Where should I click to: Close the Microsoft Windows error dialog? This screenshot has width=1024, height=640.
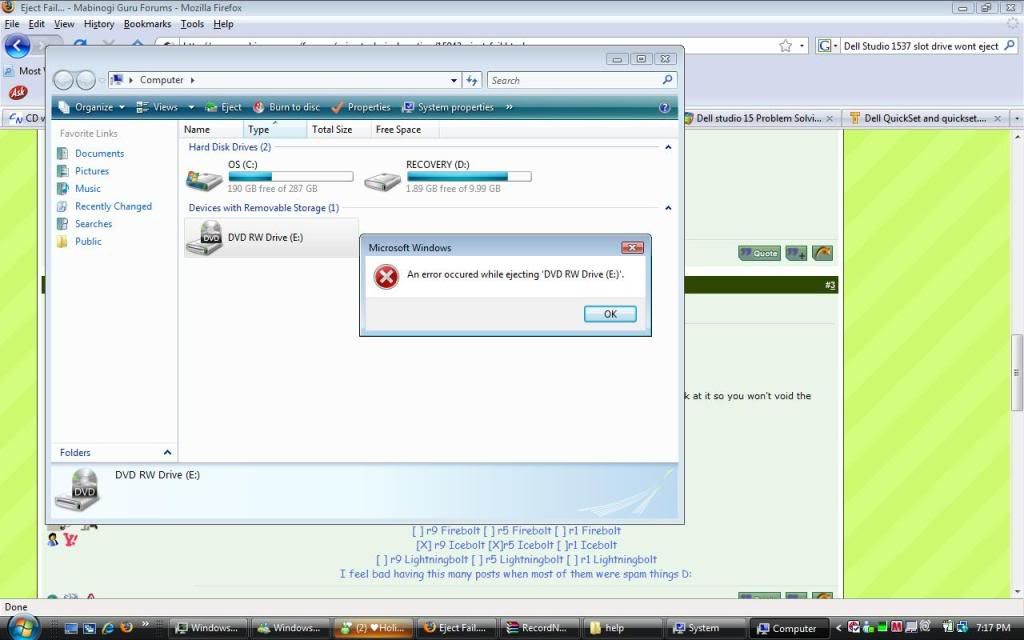(x=632, y=248)
